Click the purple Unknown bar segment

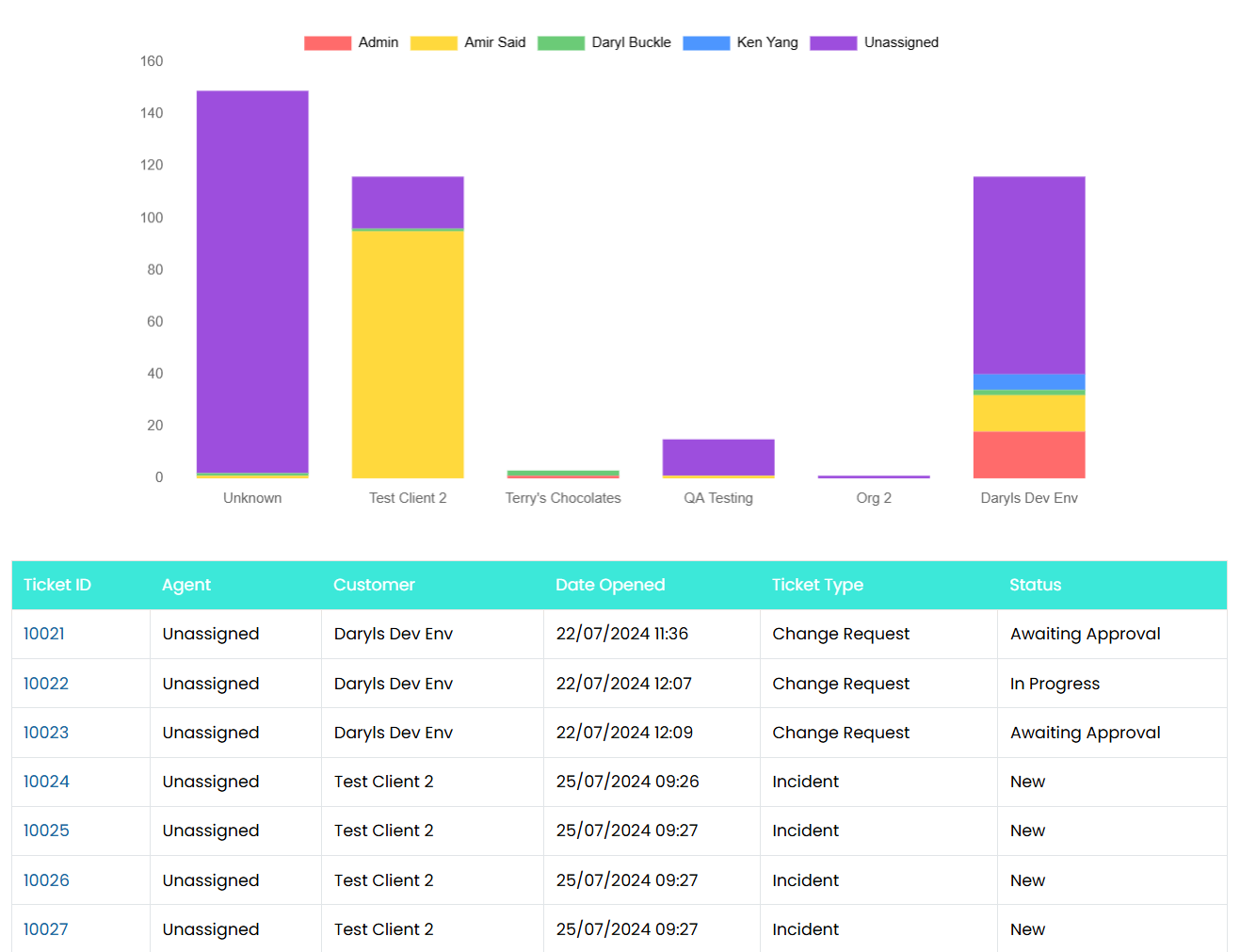[x=252, y=281]
